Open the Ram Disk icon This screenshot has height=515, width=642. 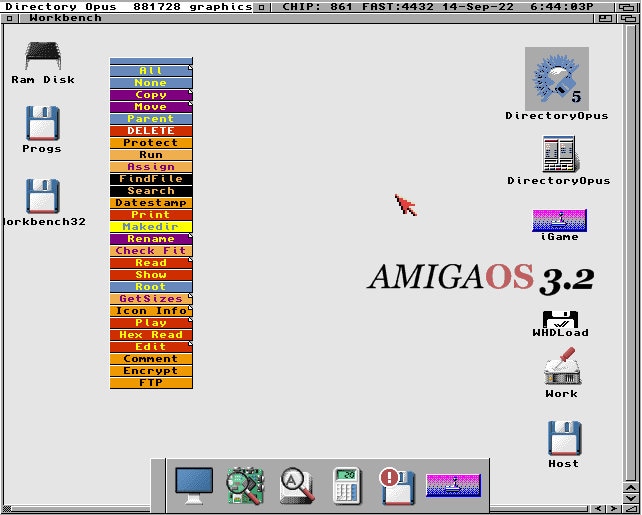coord(43,56)
